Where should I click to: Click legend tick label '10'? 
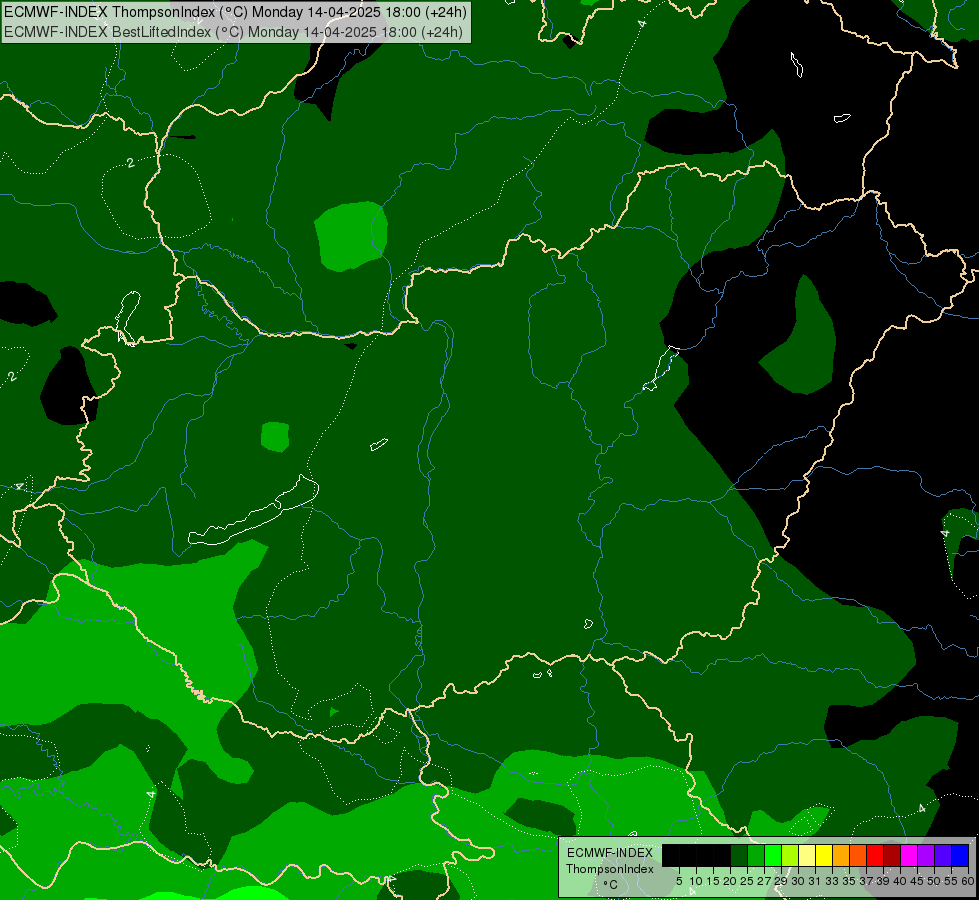coord(696,881)
